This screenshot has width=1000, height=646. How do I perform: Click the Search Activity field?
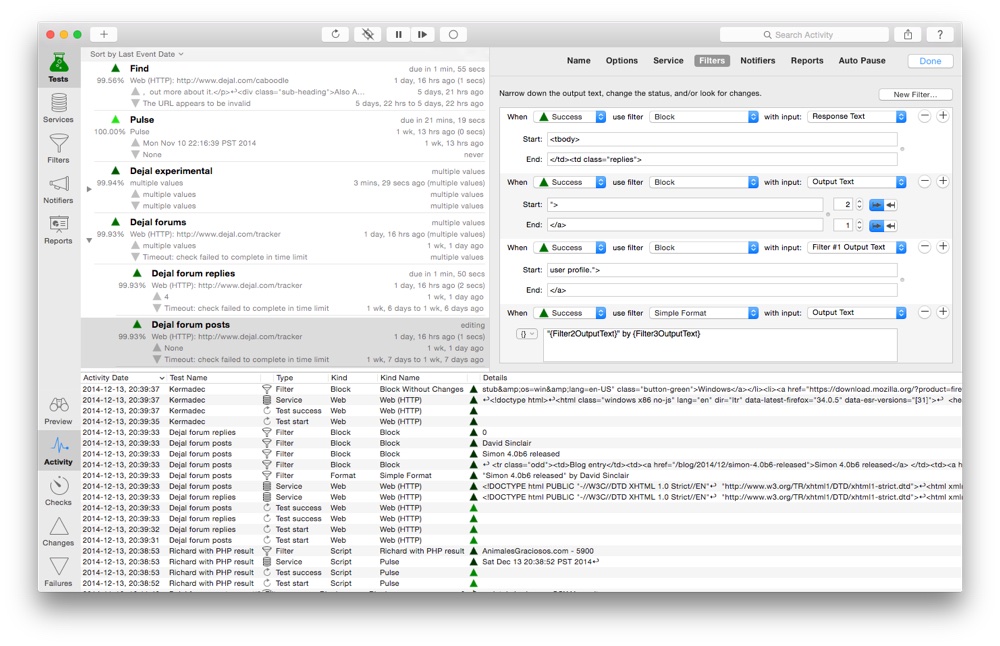804,35
